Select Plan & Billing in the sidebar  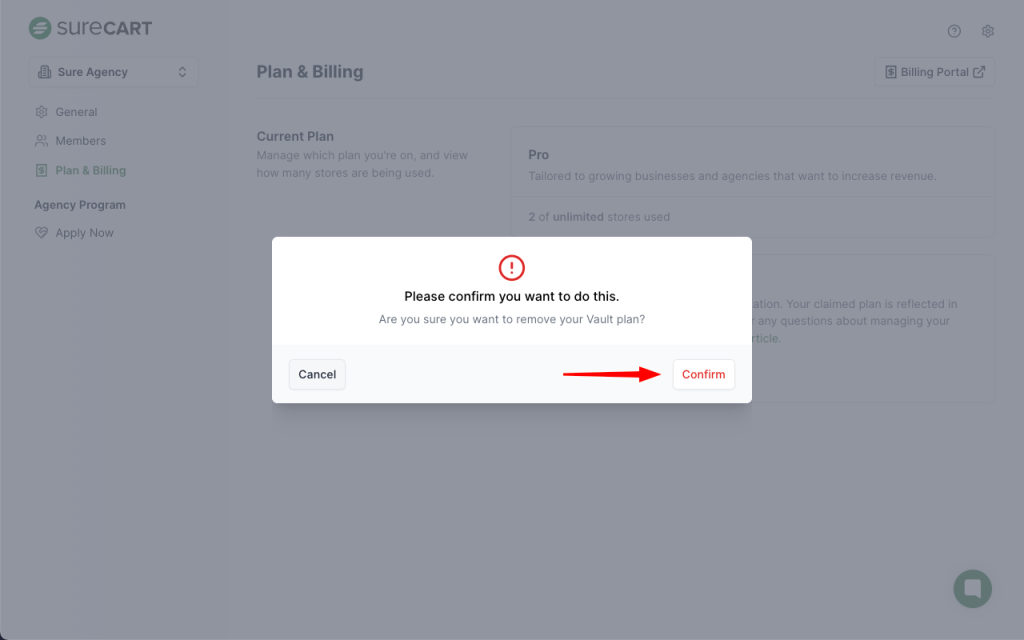coord(90,170)
